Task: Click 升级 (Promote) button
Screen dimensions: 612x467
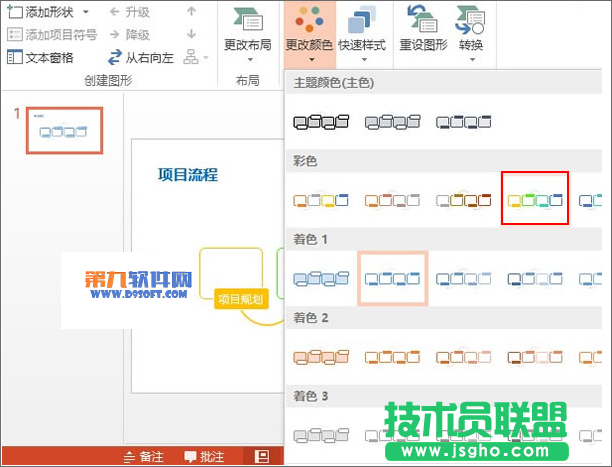Action: (130, 12)
